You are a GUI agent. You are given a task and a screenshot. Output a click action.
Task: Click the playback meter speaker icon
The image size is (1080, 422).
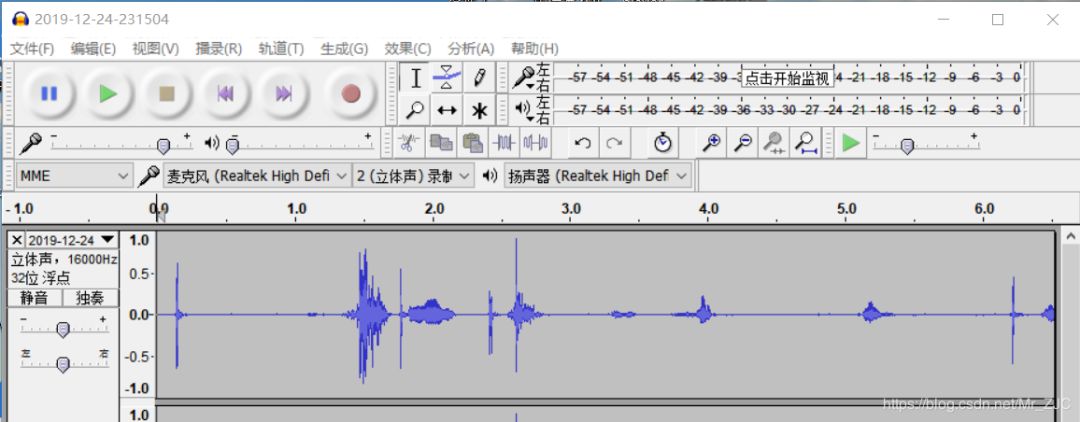click(523, 107)
